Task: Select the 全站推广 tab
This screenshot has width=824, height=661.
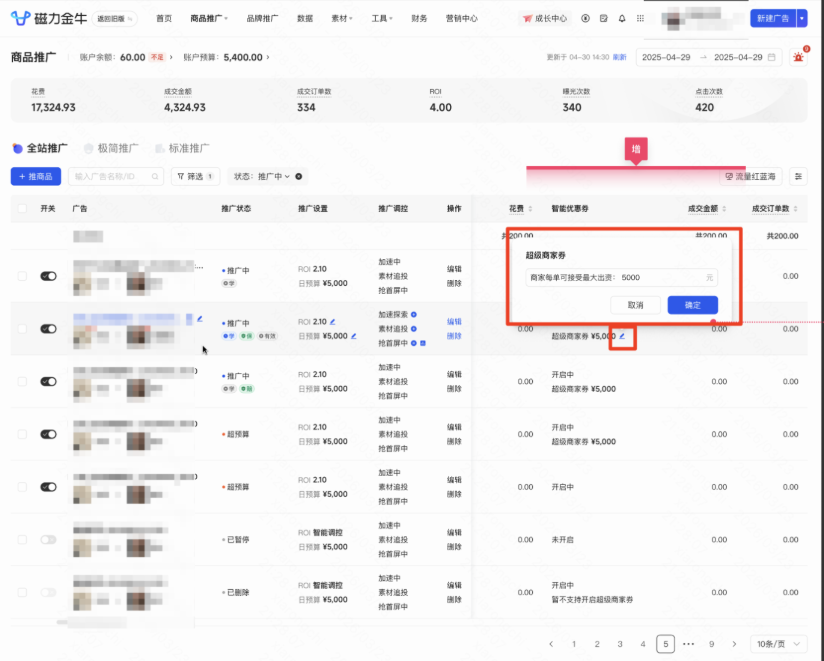Action: coord(40,148)
